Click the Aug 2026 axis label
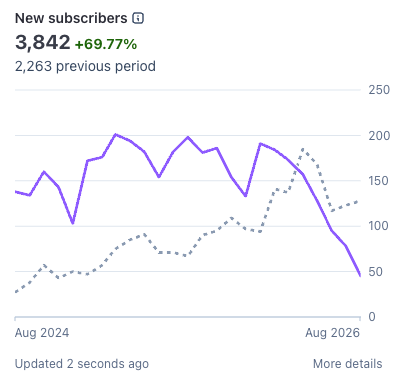Viewport: 401px width, 380px height. pyautogui.click(x=333, y=333)
